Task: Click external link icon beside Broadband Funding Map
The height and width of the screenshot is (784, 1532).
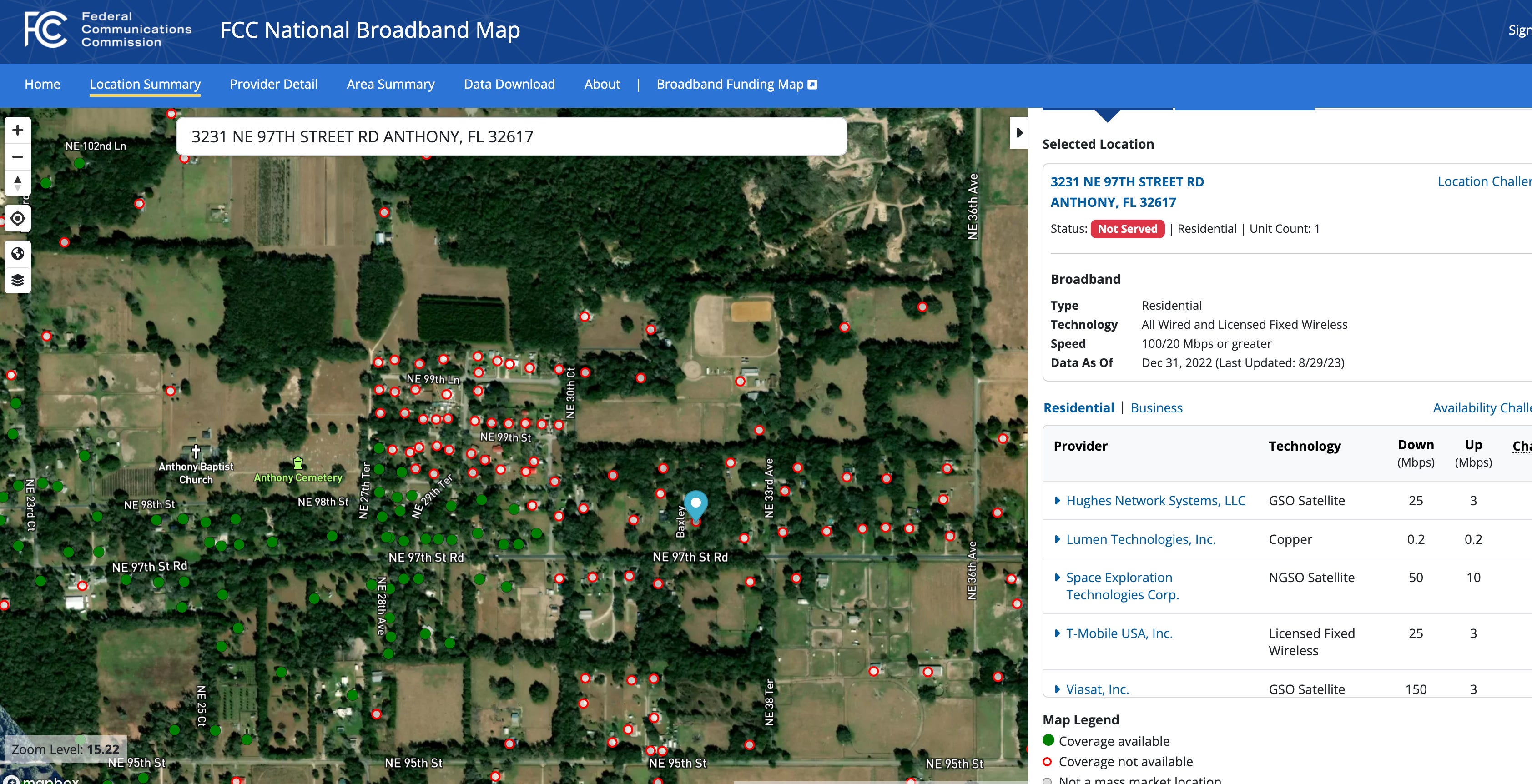Action: coord(812,85)
